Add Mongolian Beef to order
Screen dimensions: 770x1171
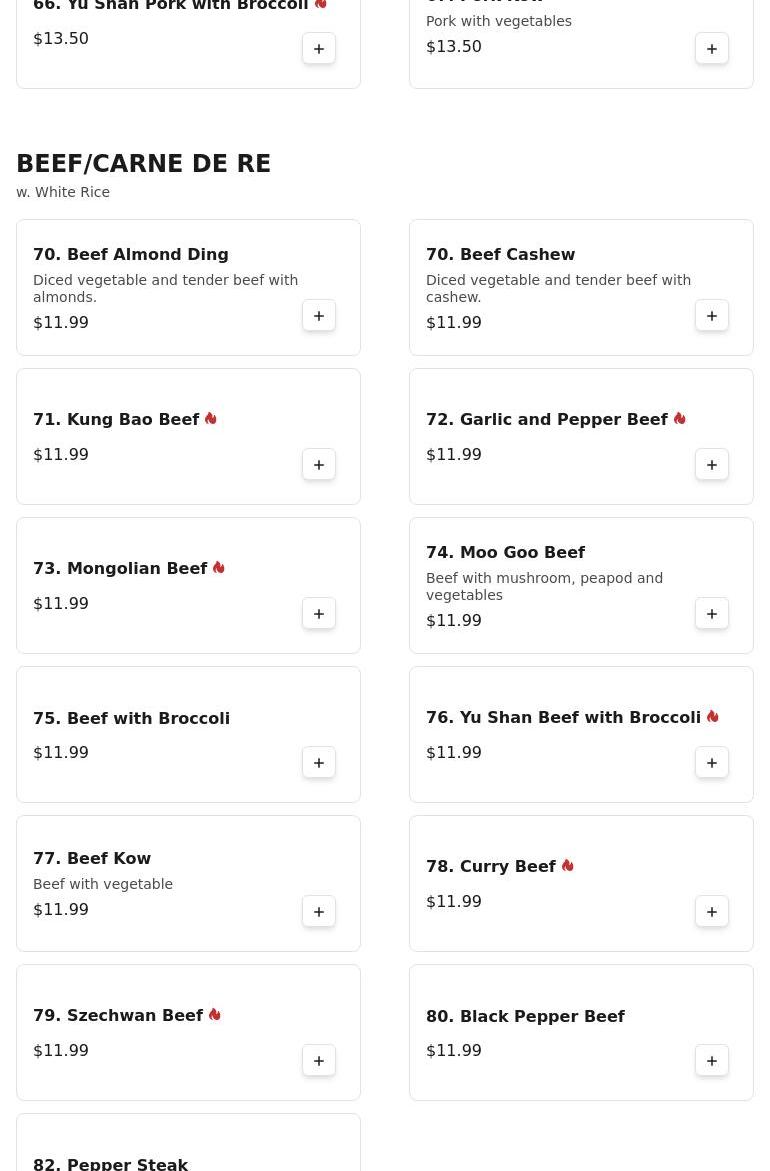coord(319,613)
